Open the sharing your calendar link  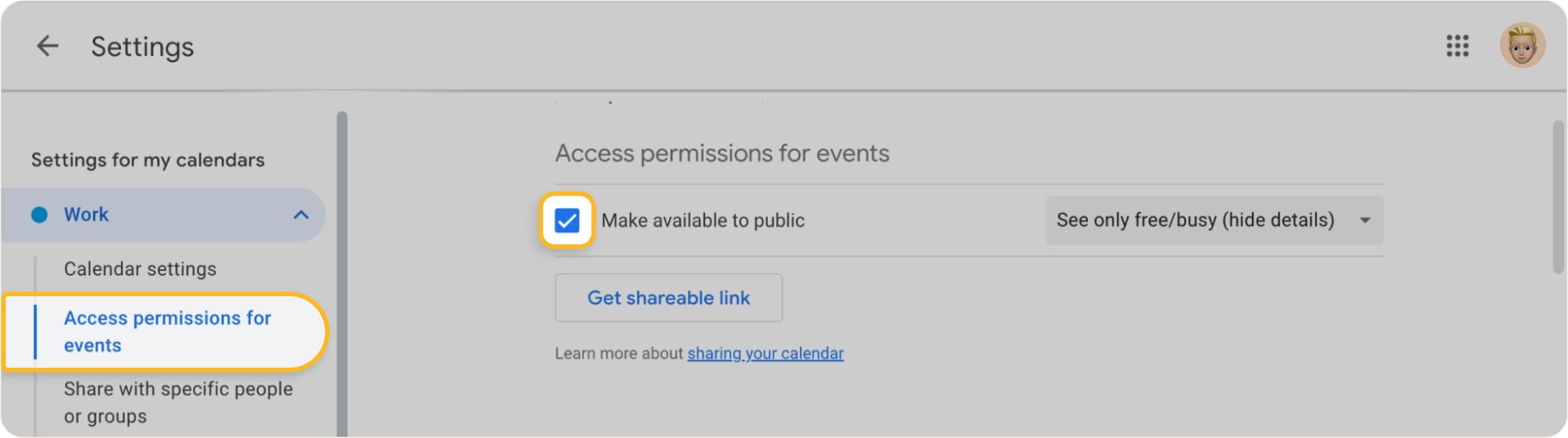765,353
